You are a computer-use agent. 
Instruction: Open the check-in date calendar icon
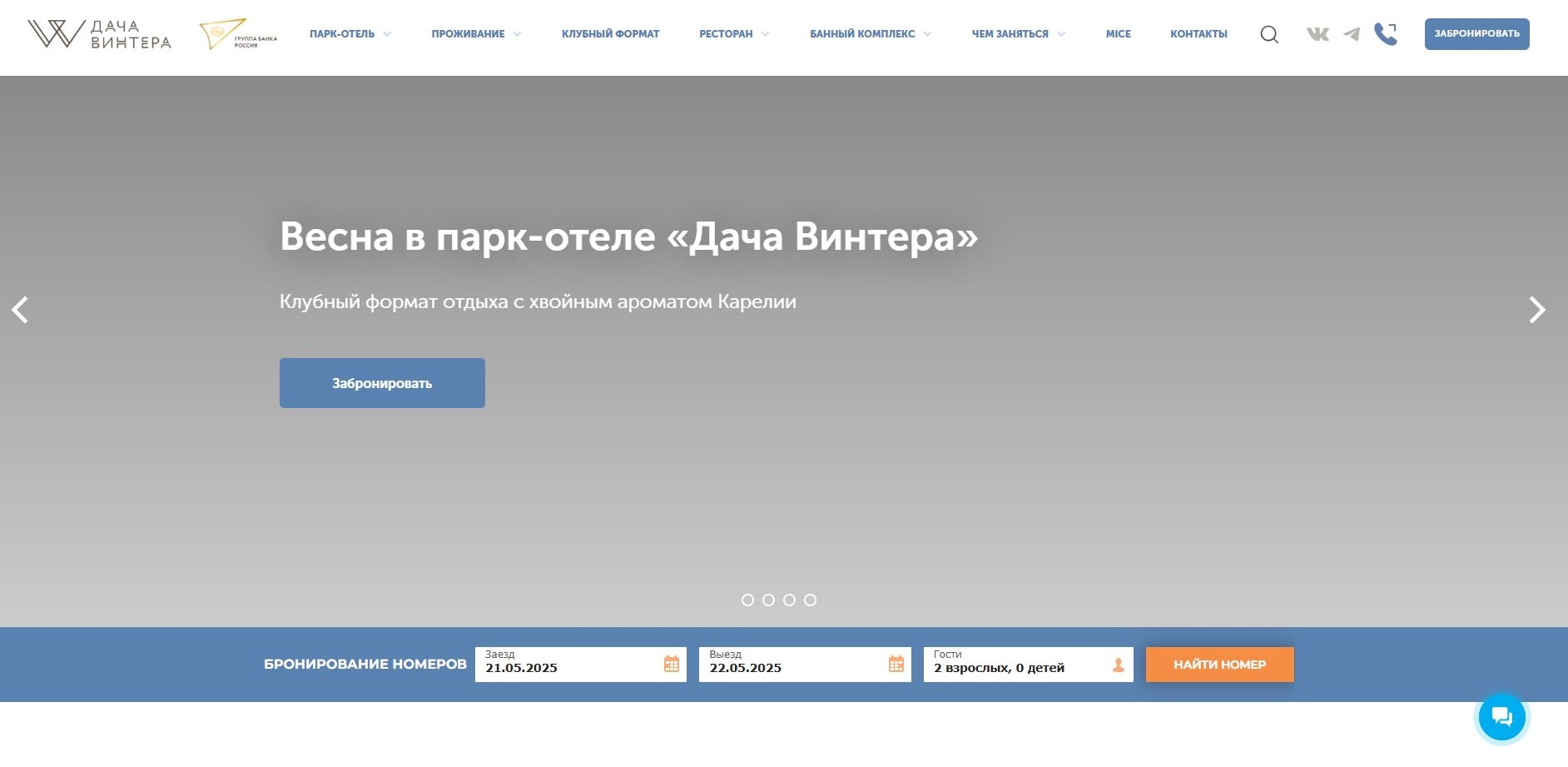(x=672, y=664)
